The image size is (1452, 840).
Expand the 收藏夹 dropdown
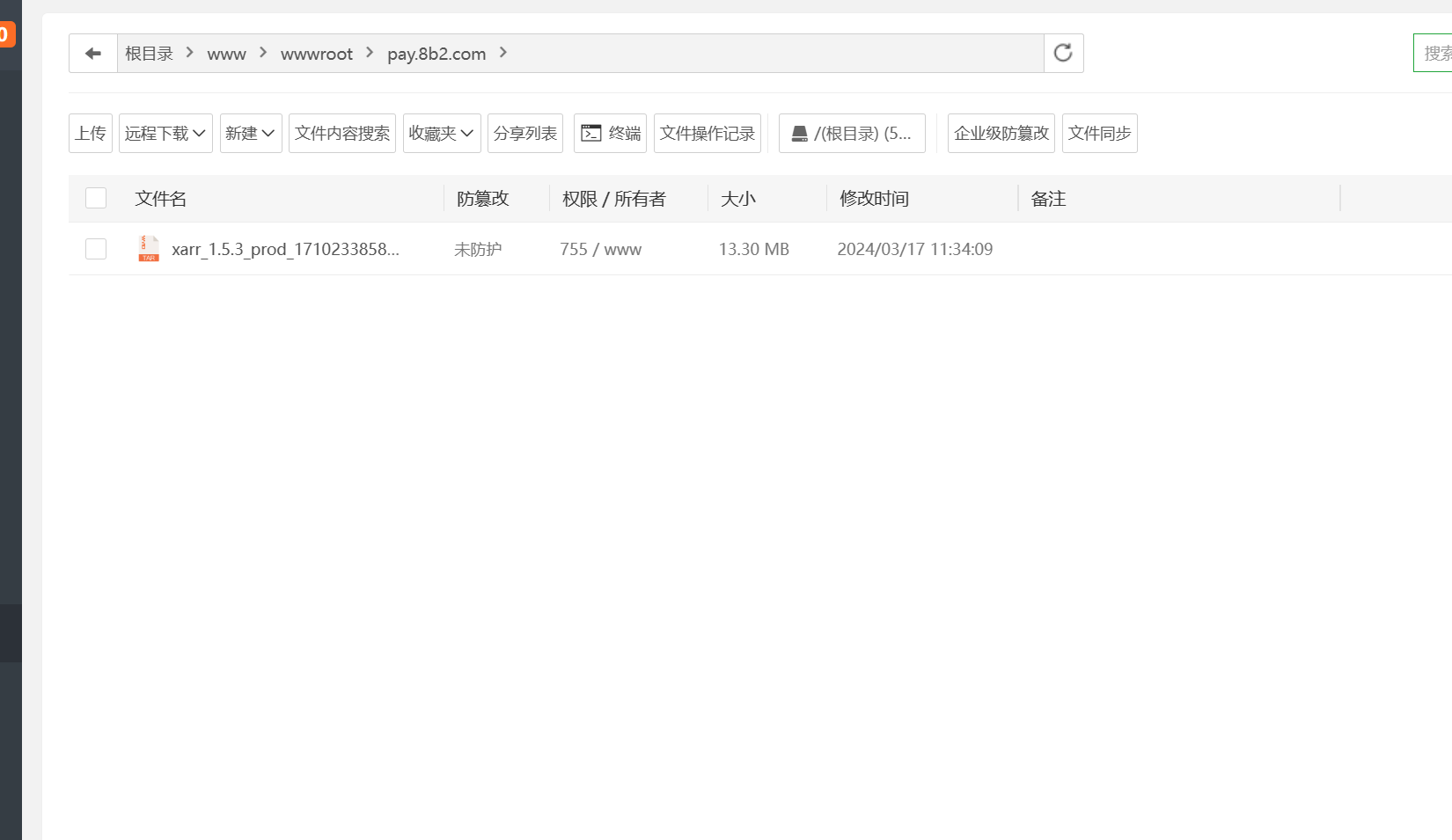(x=441, y=133)
